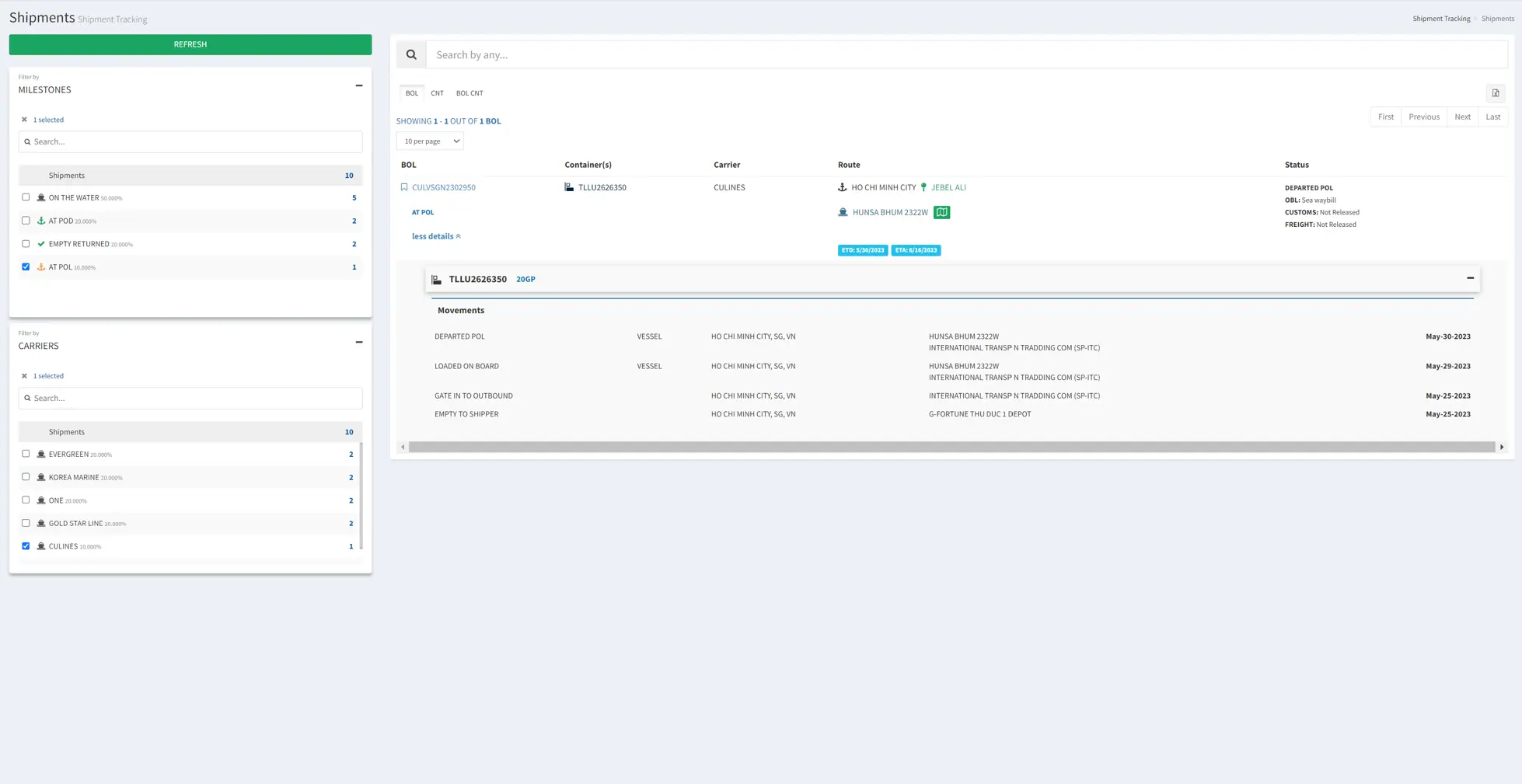Collapse the Carriers filter panel
The image size is (1522, 784).
(x=359, y=342)
